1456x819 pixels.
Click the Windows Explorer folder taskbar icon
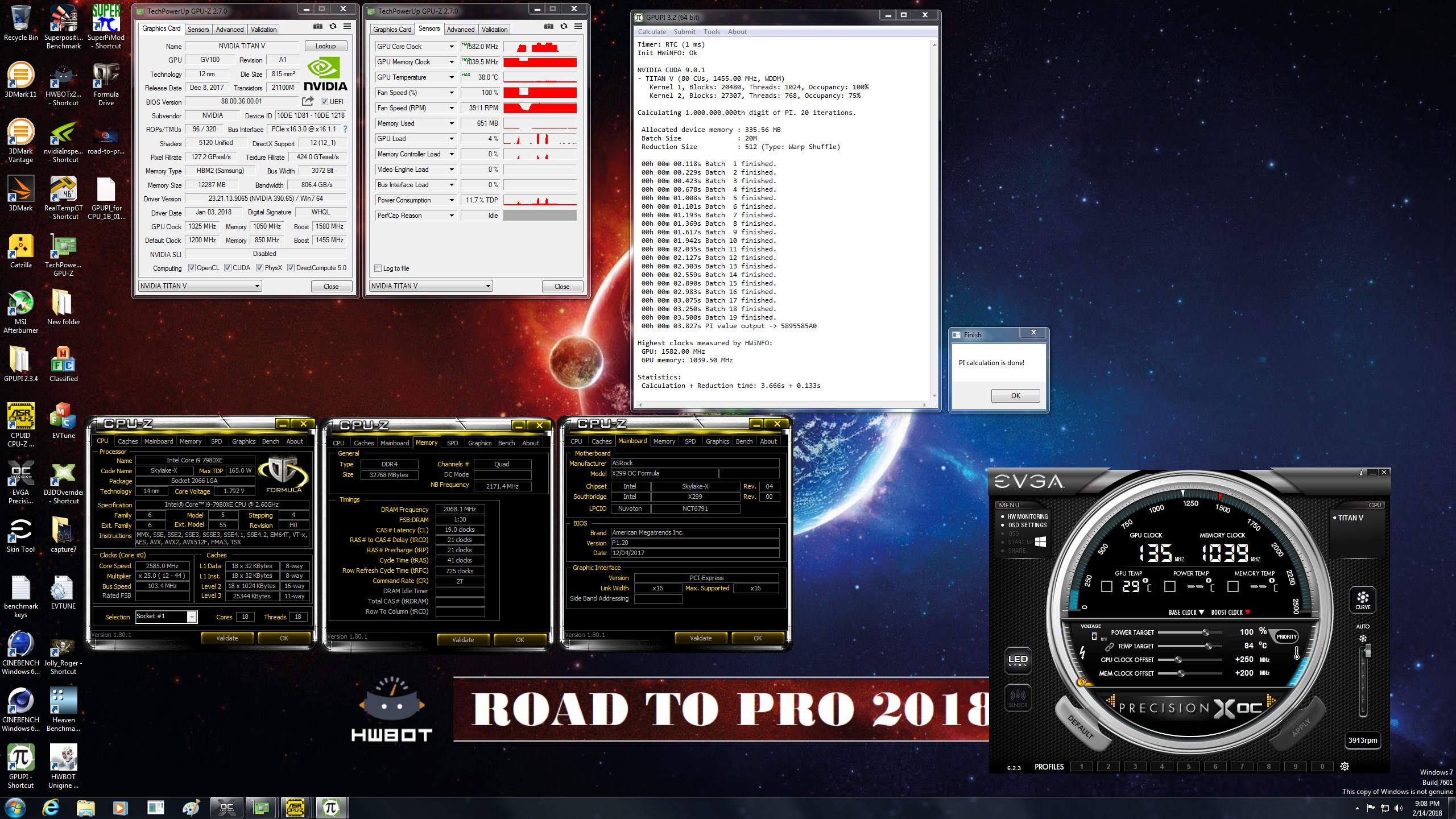tap(85, 808)
